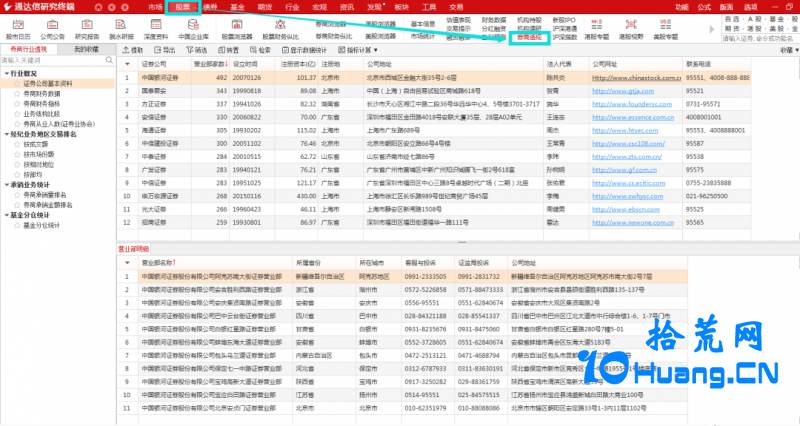Star the 按成交额 item
The image size is (800, 426).
(x=17, y=144)
